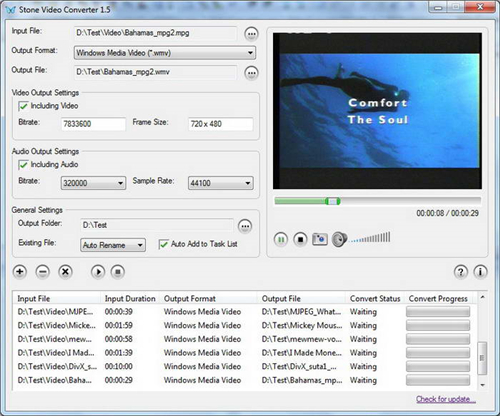This screenshot has height=416, width=500.
Task: Expand the Existing File Auto Rename dropdown
Action: (113, 245)
